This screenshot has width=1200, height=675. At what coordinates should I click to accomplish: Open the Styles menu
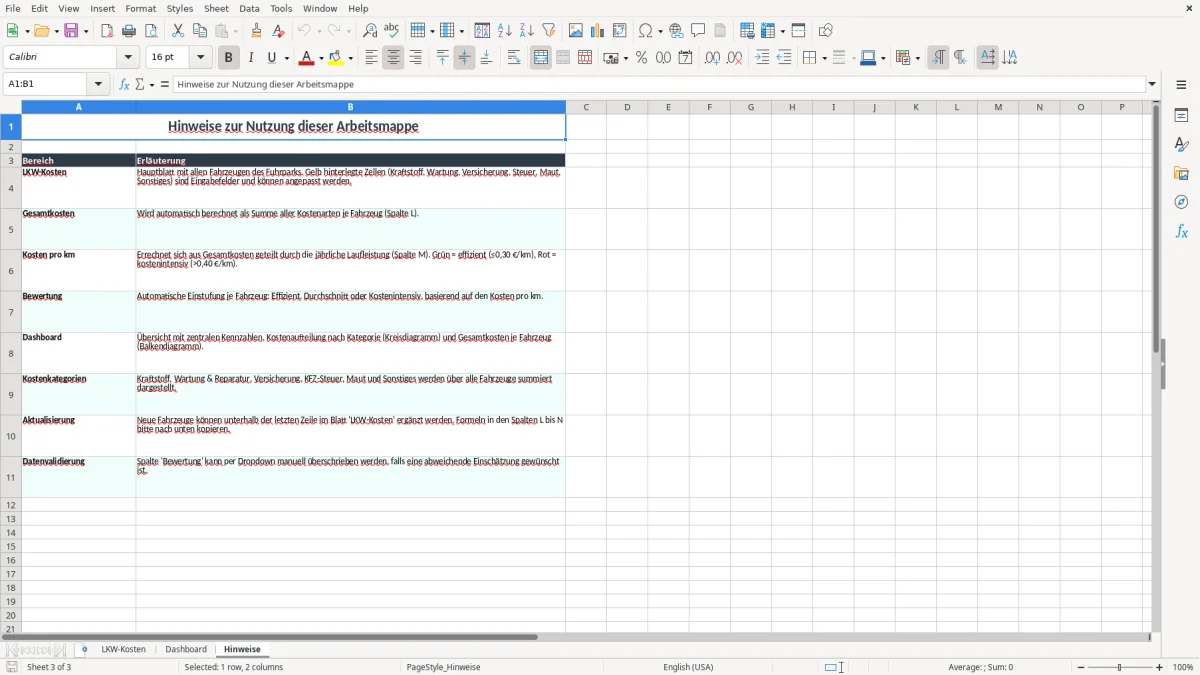click(180, 8)
